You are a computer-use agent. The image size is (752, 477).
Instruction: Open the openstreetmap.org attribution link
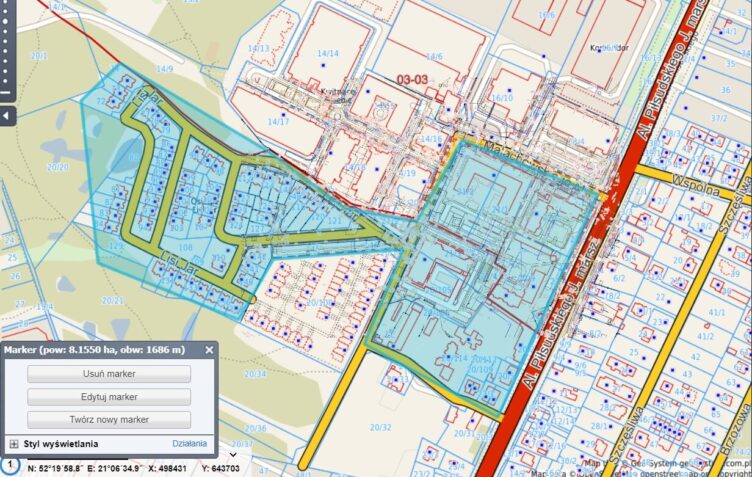tap(678, 470)
